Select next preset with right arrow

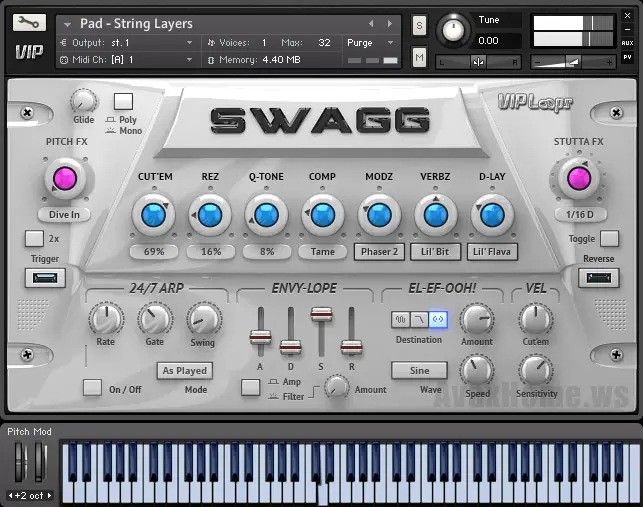coord(389,24)
